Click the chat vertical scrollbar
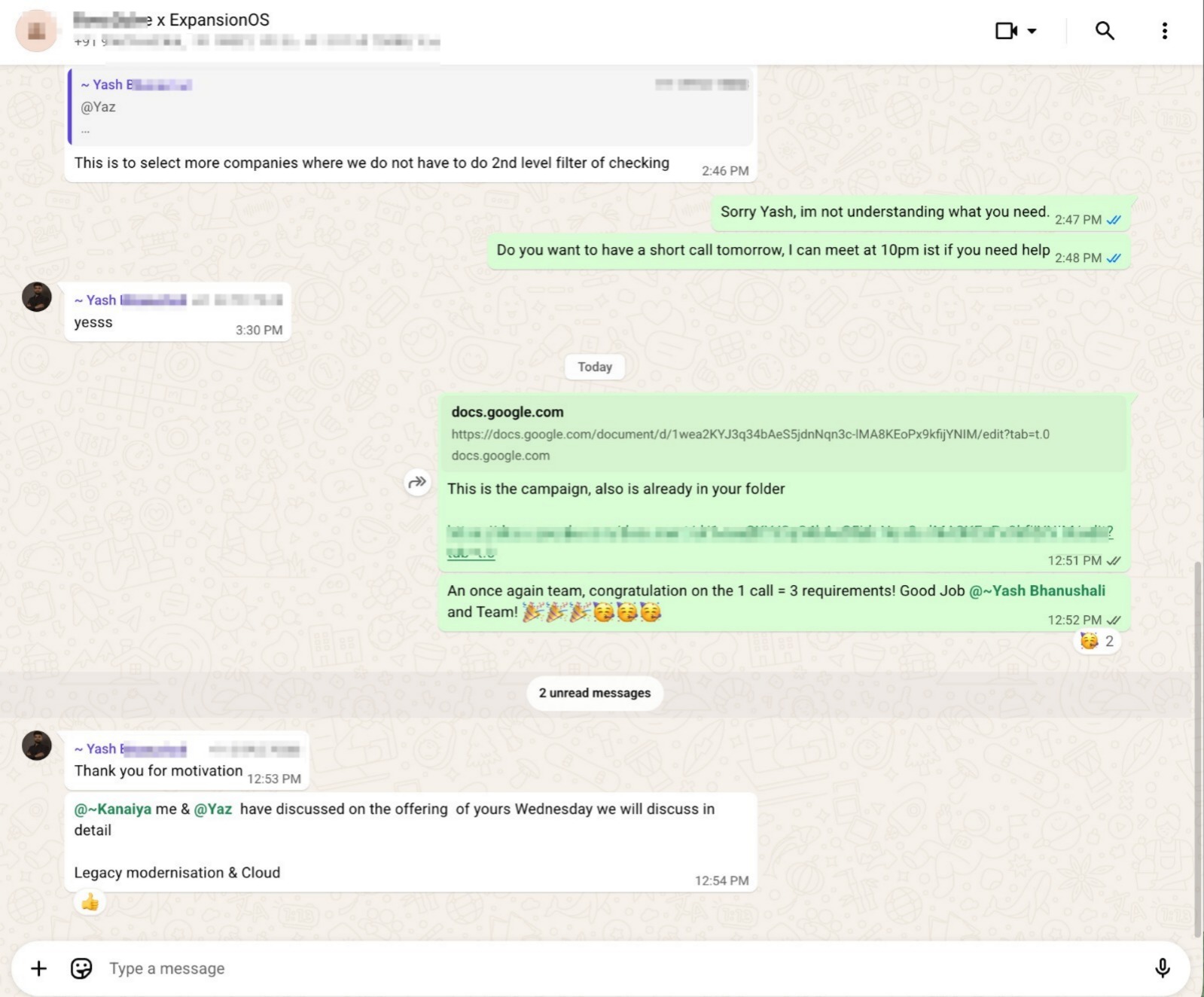Viewport: 1204px width, 997px height. click(1198, 749)
